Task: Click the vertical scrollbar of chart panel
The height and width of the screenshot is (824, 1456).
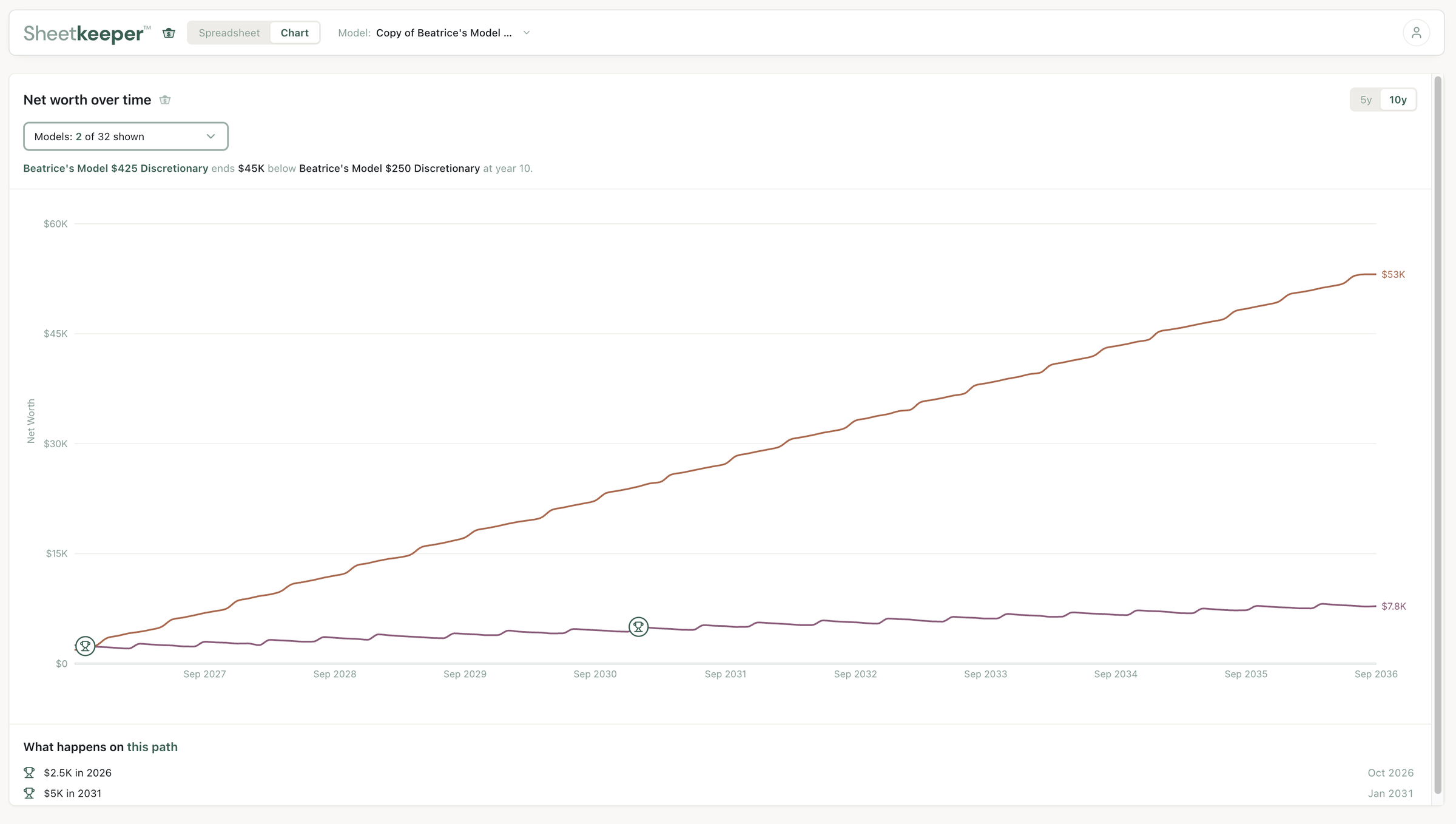Action: 1437,434
